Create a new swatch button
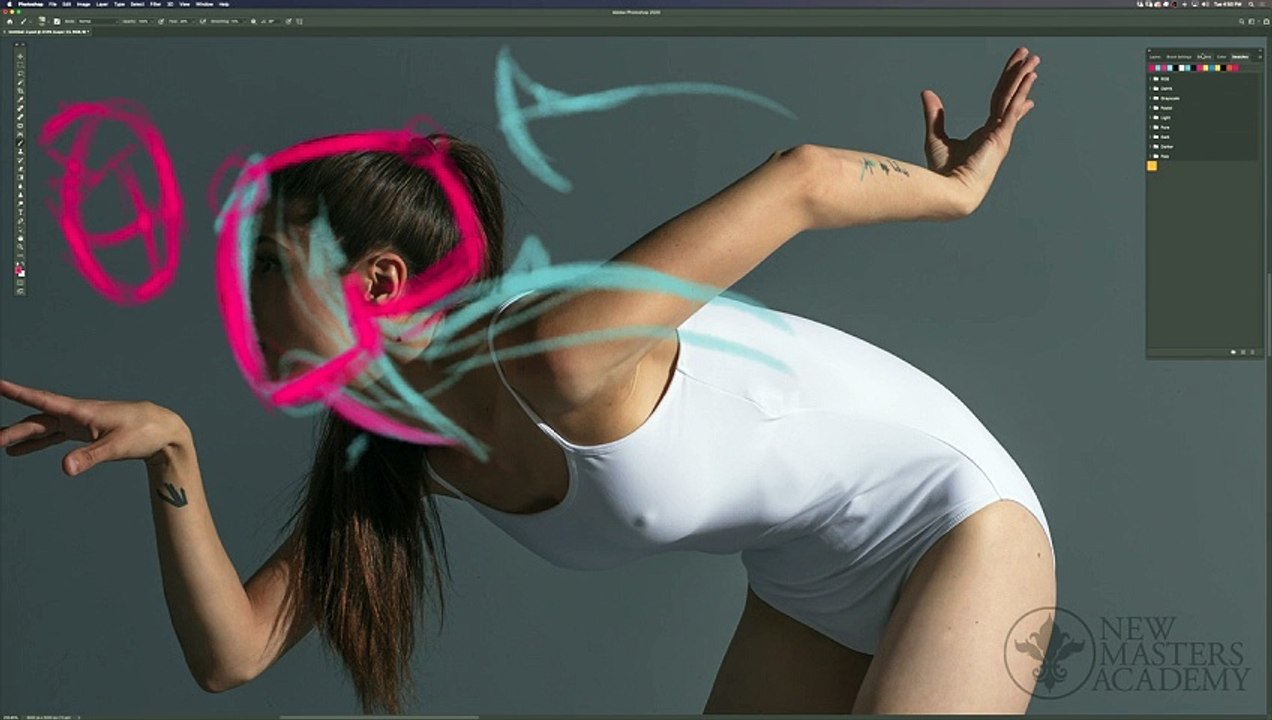Screen dimensions: 1272x720 pos(1243,352)
